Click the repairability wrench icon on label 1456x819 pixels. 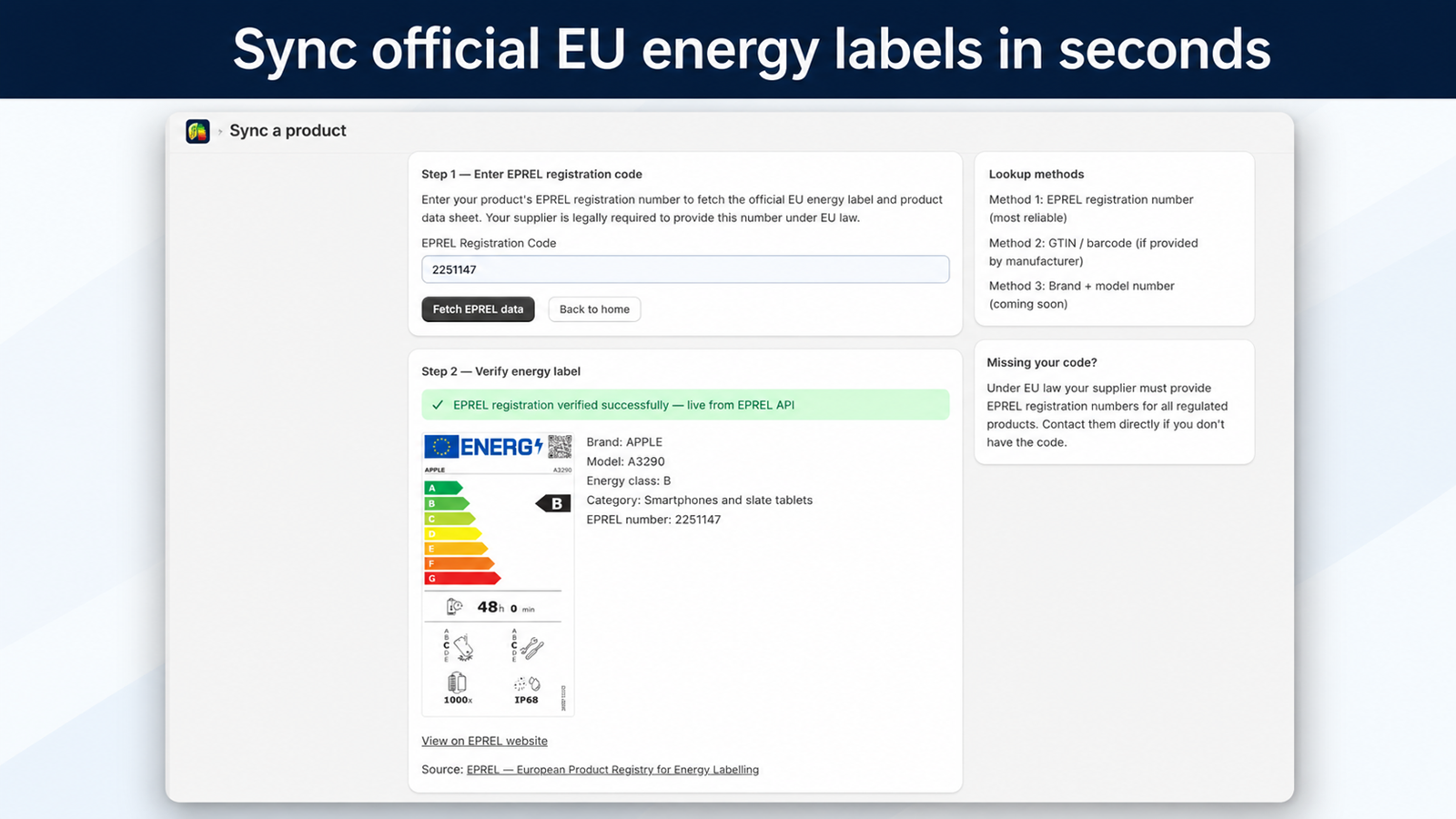531,648
